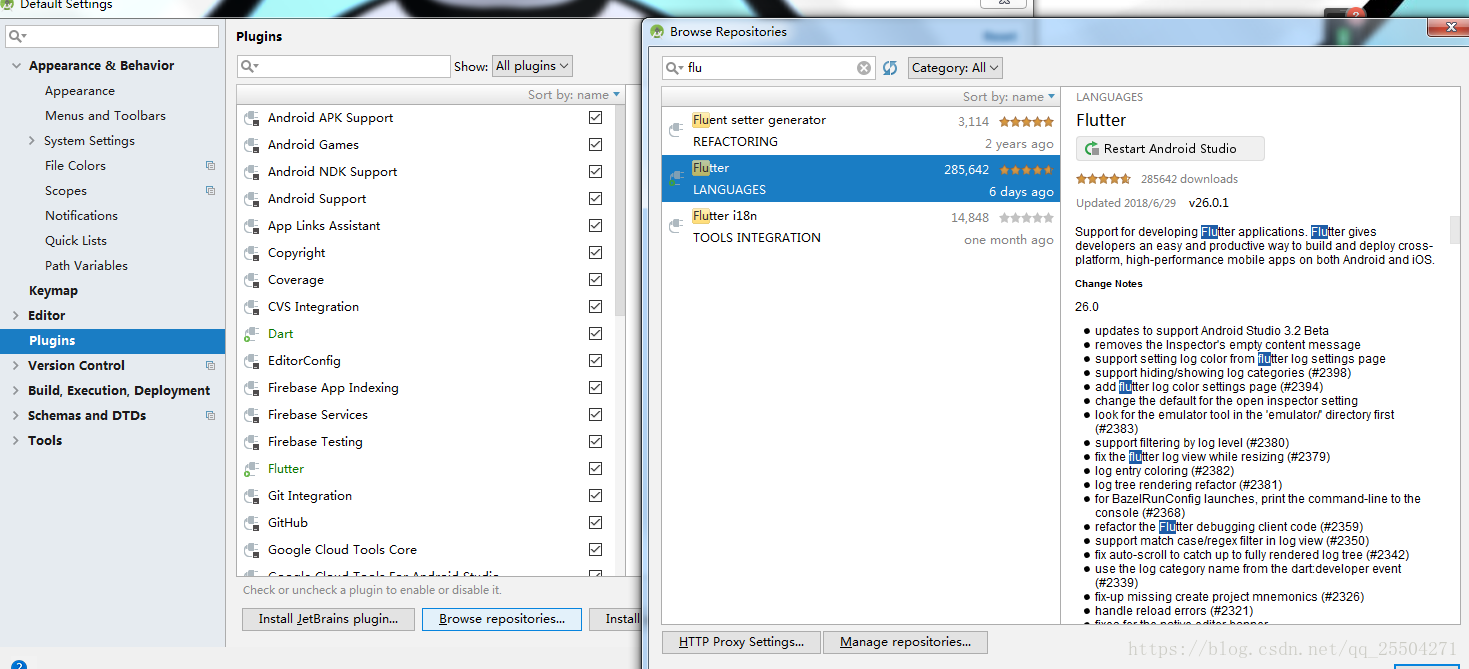Click the Dart plugin icon
Image resolution: width=1469 pixels, height=669 pixels.
[252, 334]
